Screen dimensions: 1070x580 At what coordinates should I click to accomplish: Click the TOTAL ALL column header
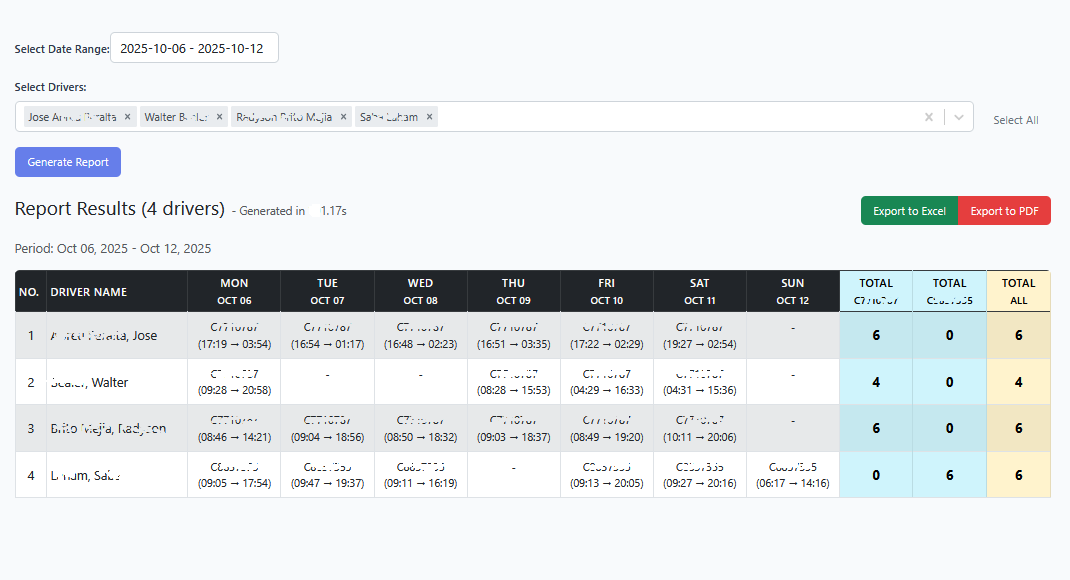pos(1018,291)
